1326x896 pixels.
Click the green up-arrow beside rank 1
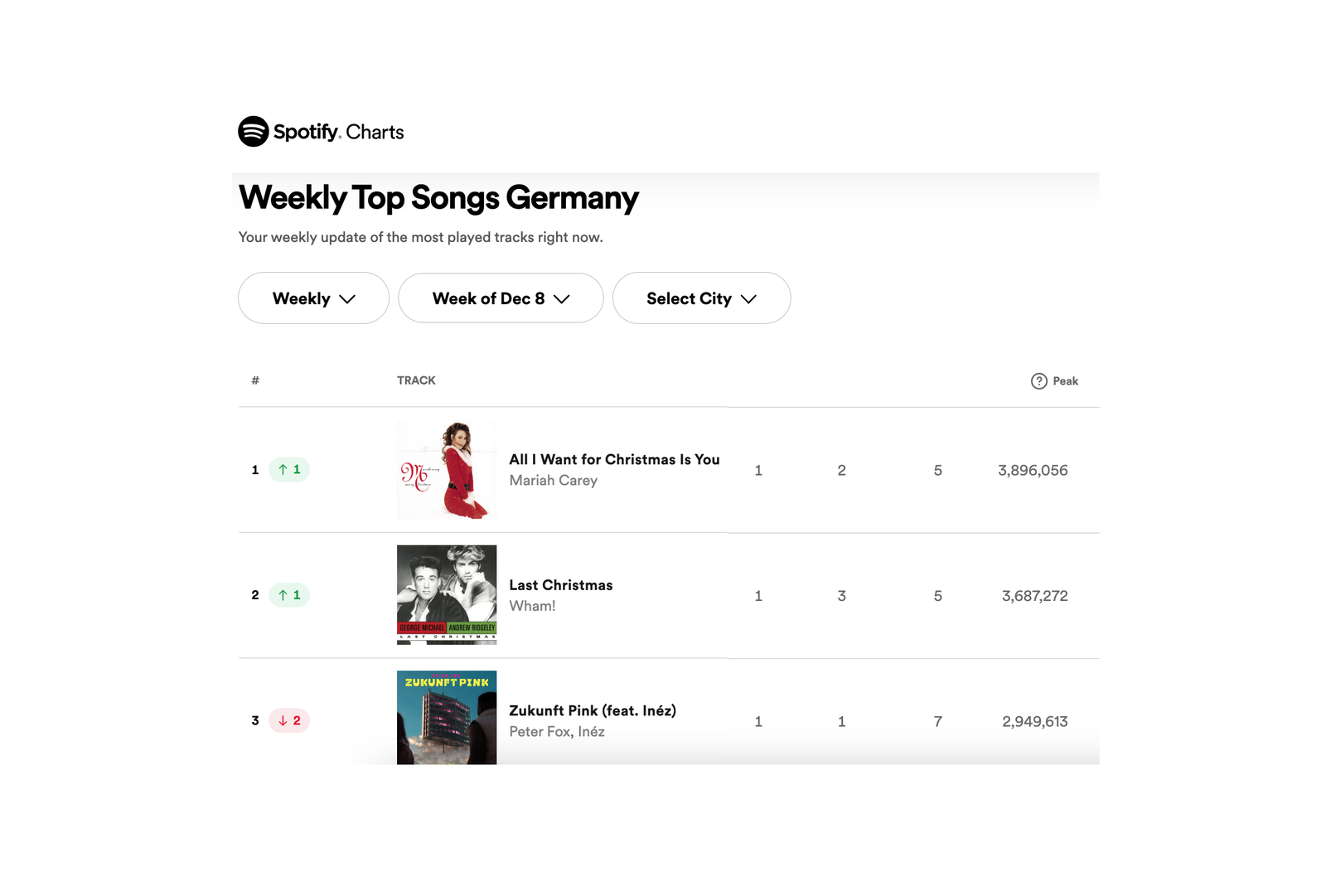point(289,469)
